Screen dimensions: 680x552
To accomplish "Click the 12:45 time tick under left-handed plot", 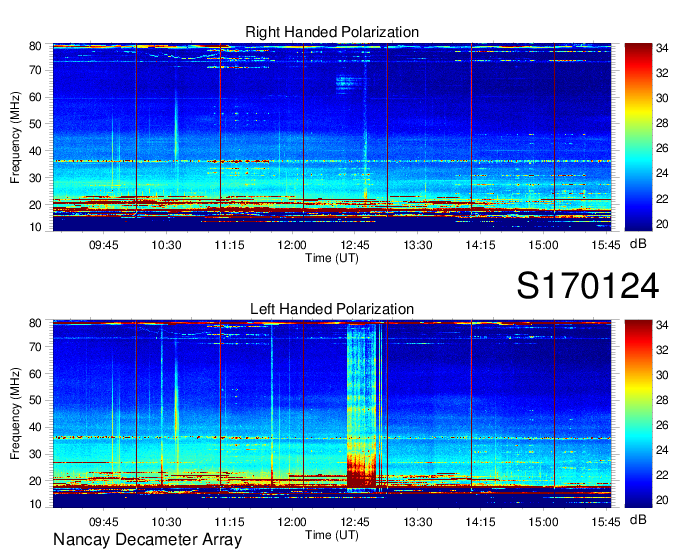I will pyautogui.click(x=355, y=522).
